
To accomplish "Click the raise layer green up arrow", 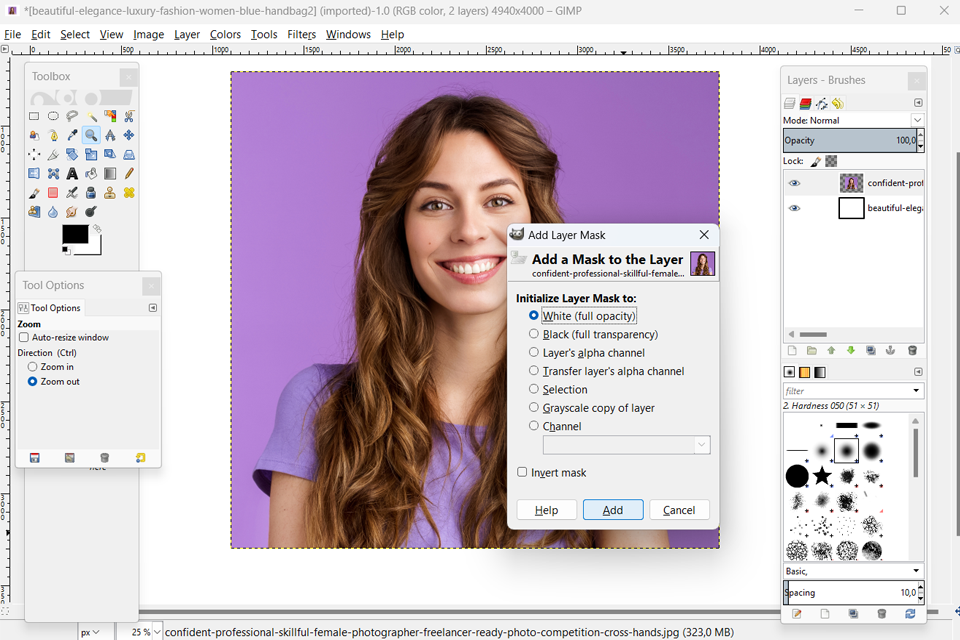I will [831, 350].
